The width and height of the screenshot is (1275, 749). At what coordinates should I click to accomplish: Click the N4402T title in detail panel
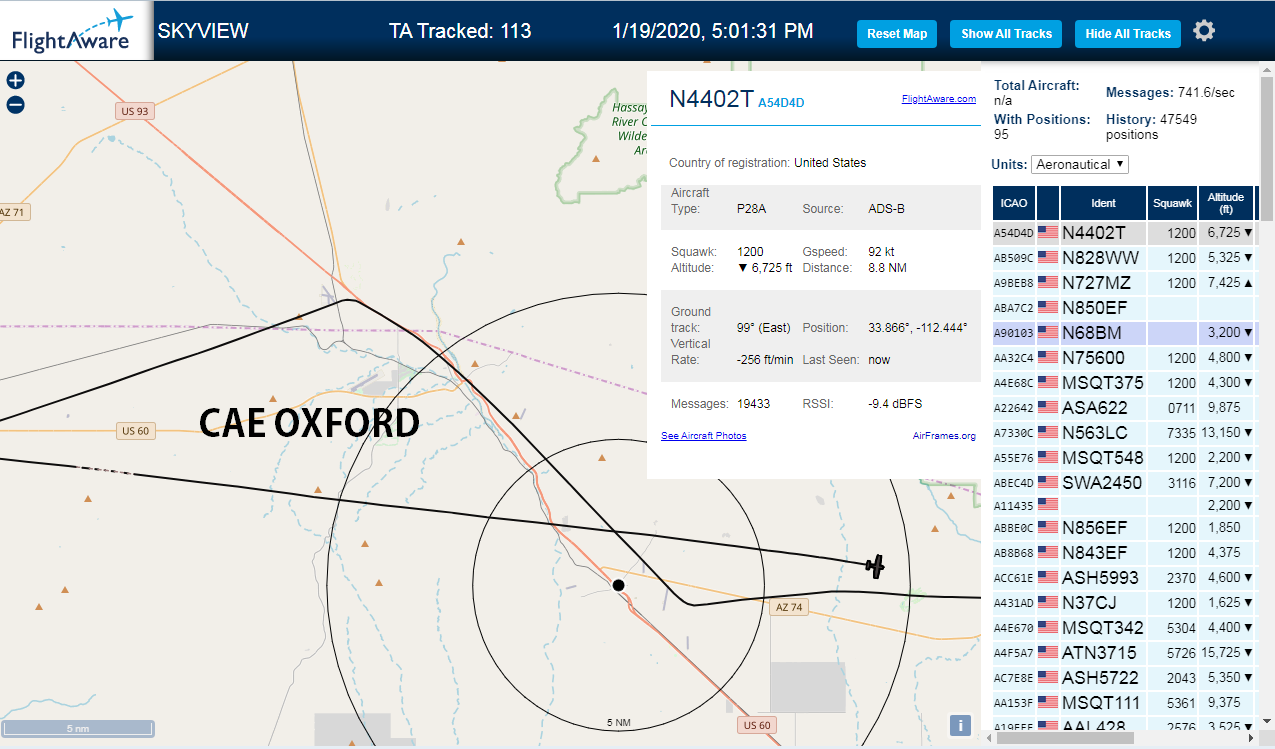pos(711,98)
